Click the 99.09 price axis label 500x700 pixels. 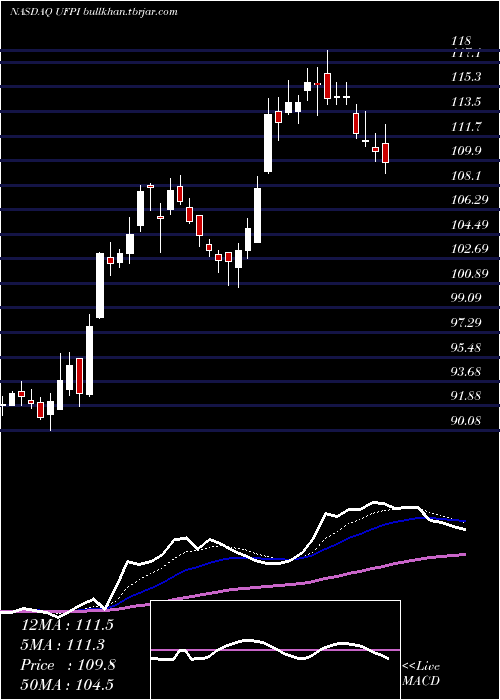[466, 298]
